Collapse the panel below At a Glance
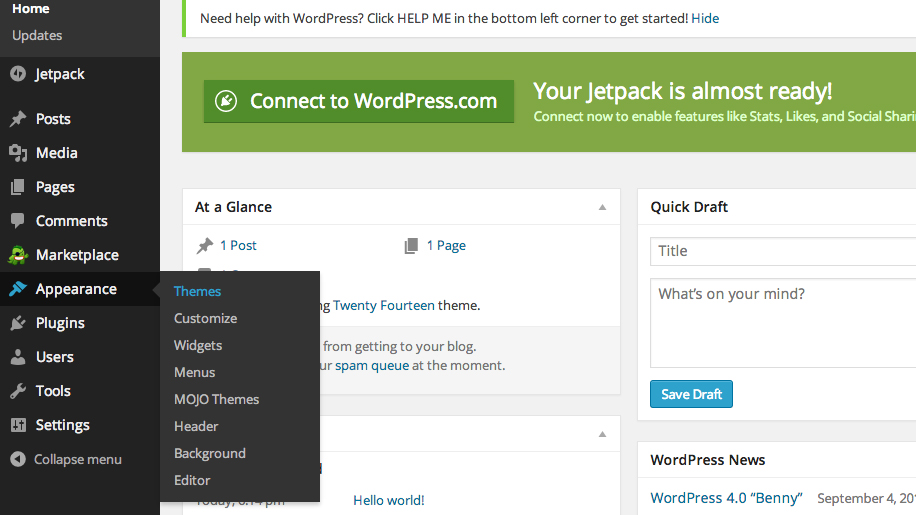This screenshot has height=515, width=916. coord(602,434)
